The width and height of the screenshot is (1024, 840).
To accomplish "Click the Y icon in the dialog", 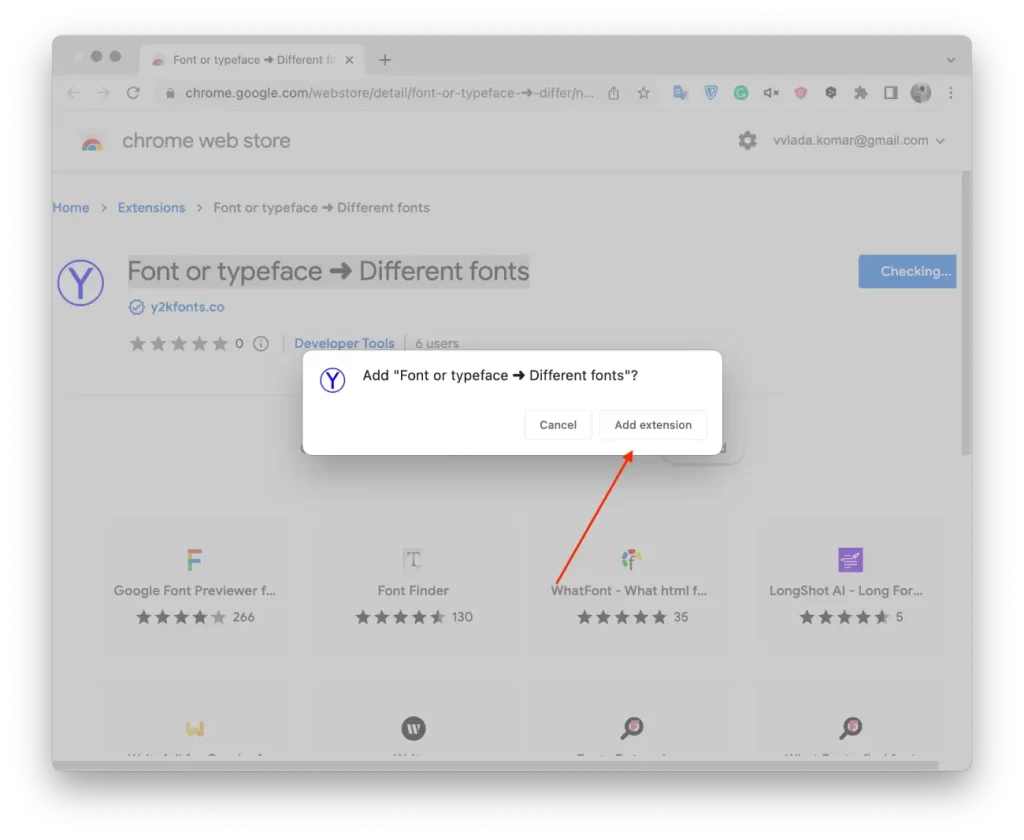I will click(x=332, y=380).
